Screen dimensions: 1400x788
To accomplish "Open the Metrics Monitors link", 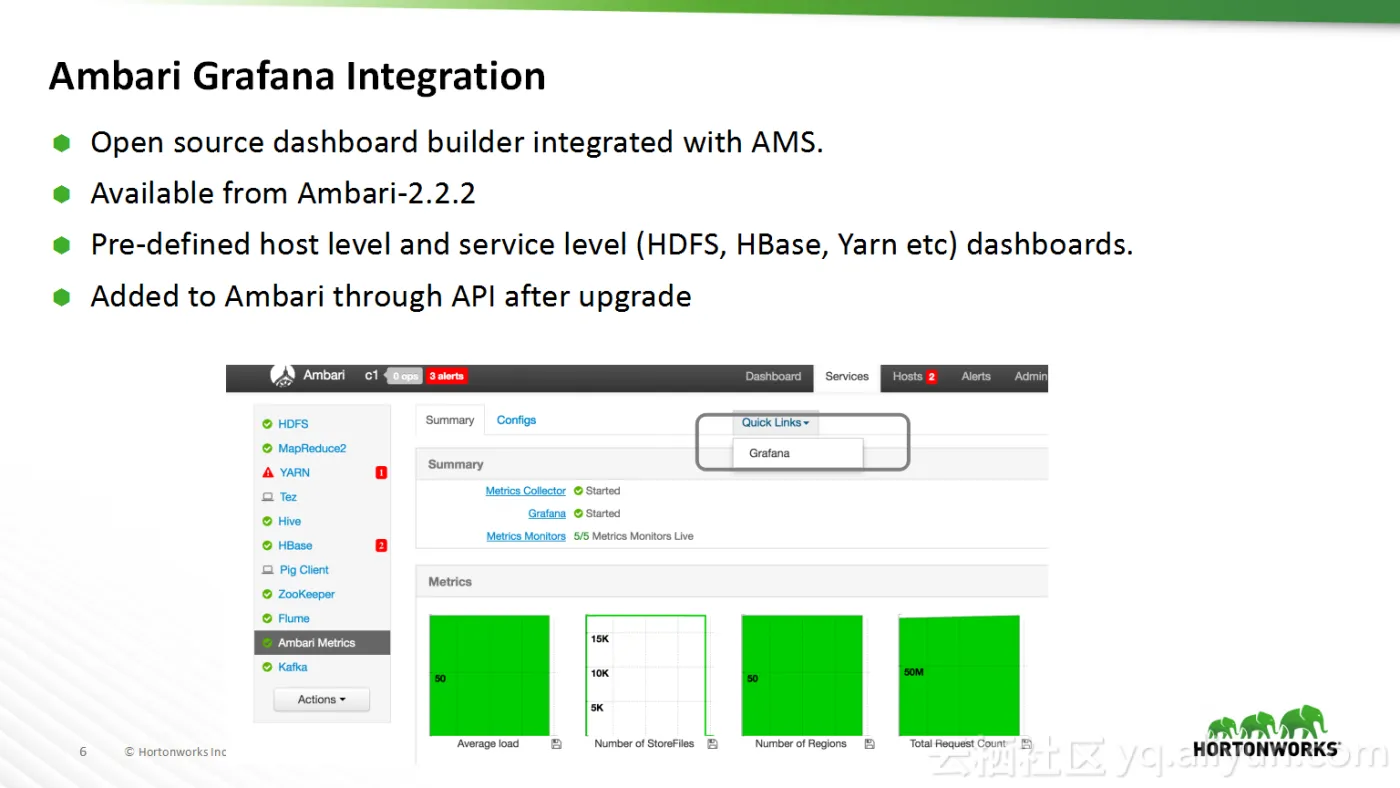I will pyautogui.click(x=526, y=537).
